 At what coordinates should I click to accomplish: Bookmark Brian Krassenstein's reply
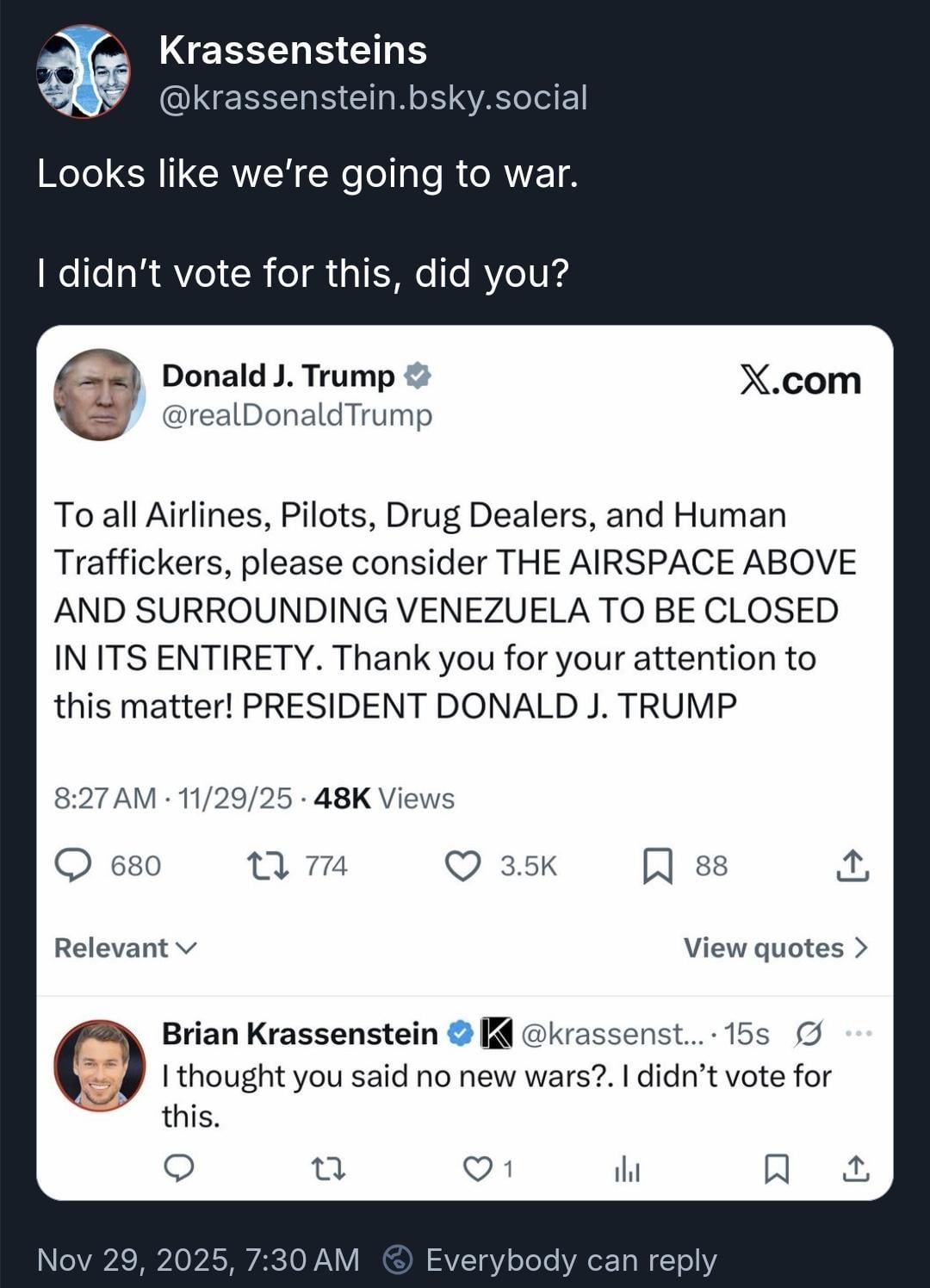tap(777, 1168)
